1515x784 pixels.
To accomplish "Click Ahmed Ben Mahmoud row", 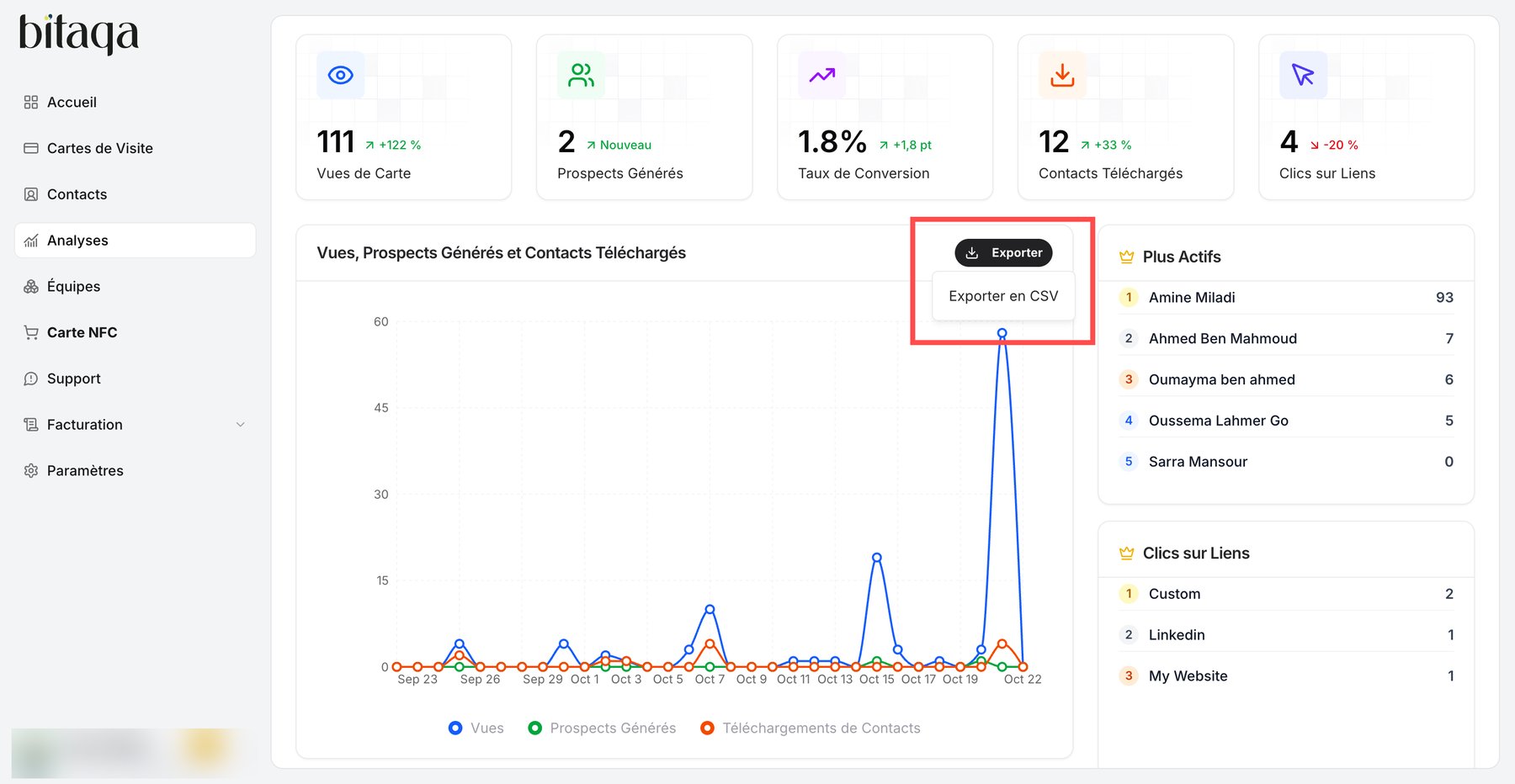I will coord(1286,339).
